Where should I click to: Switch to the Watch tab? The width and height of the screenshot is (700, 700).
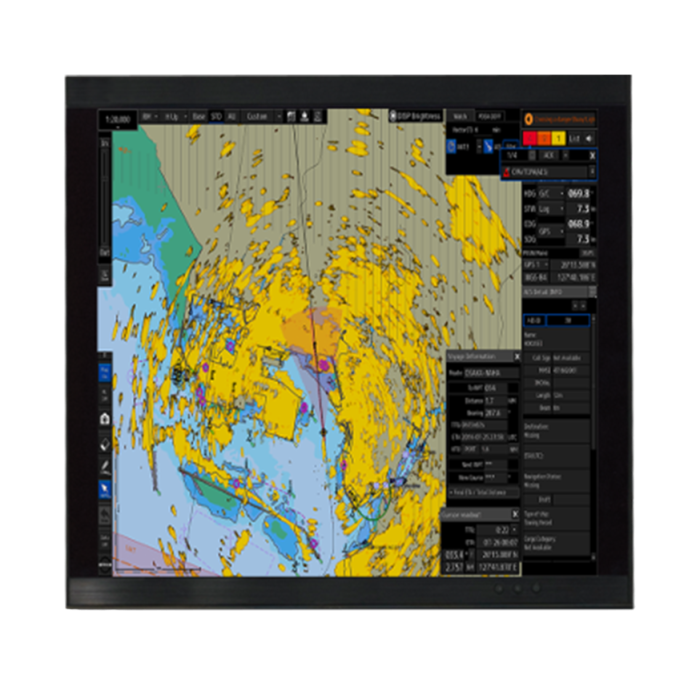click(459, 116)
